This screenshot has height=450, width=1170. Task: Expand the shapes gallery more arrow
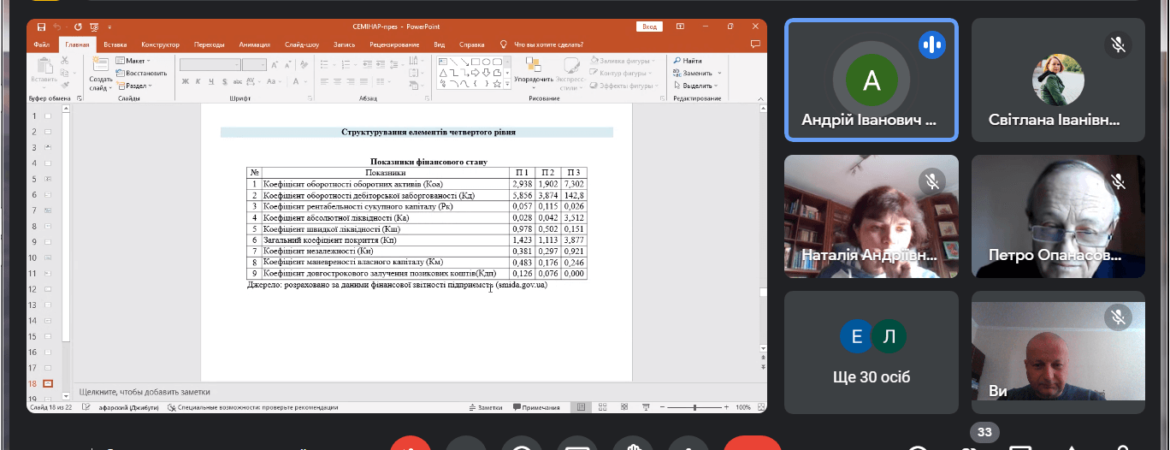pyautogui.click(x=508, y=84)
